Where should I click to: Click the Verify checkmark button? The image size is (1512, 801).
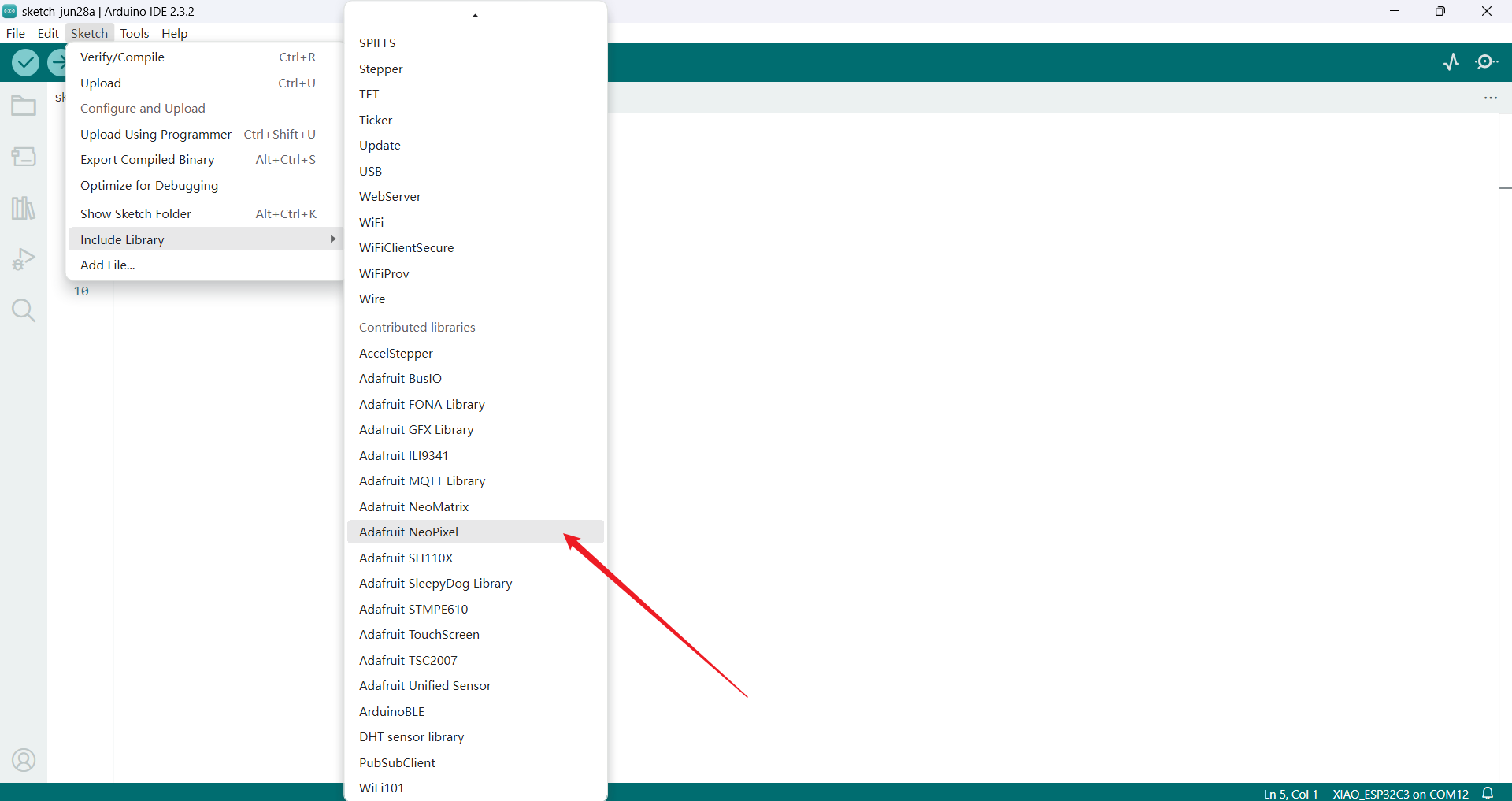click(x=25, y=62)
